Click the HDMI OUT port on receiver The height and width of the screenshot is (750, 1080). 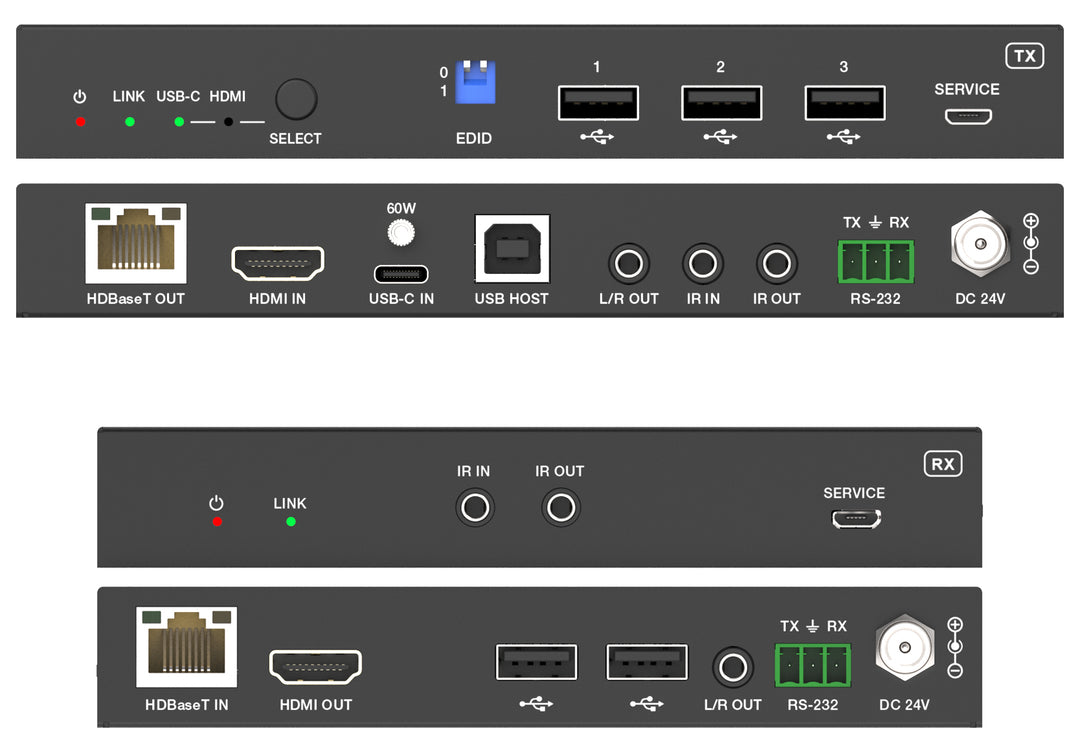pos(315,667)
